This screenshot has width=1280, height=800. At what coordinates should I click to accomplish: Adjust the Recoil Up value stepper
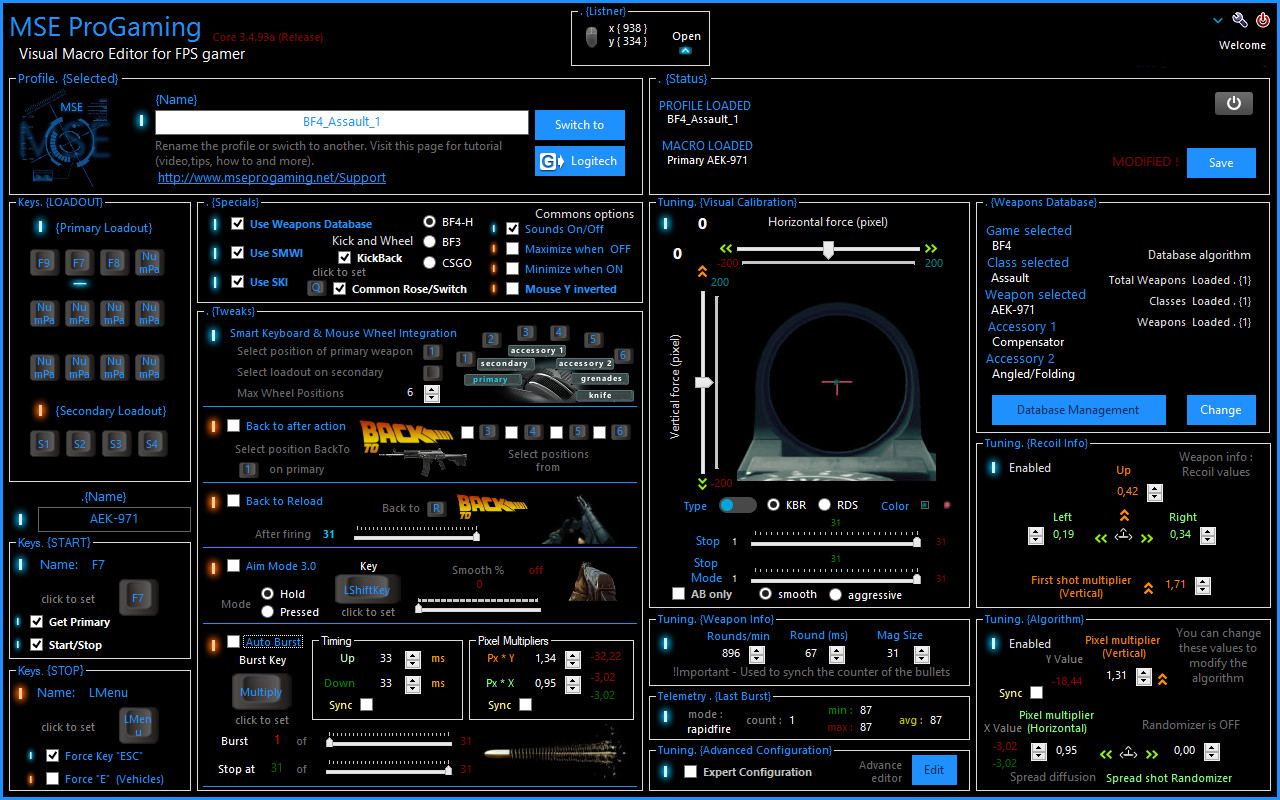[1155, 492]
